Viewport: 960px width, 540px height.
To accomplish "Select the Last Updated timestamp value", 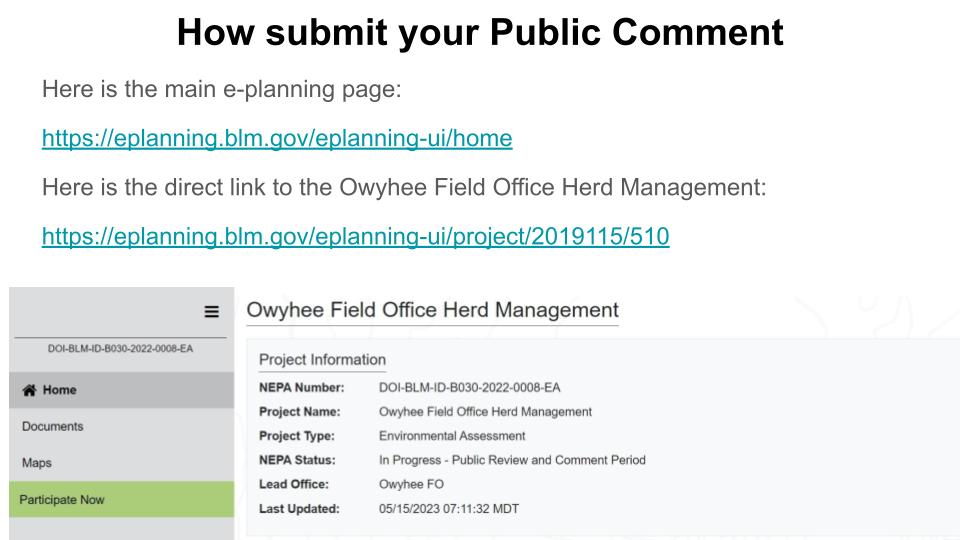I will 449,509.
